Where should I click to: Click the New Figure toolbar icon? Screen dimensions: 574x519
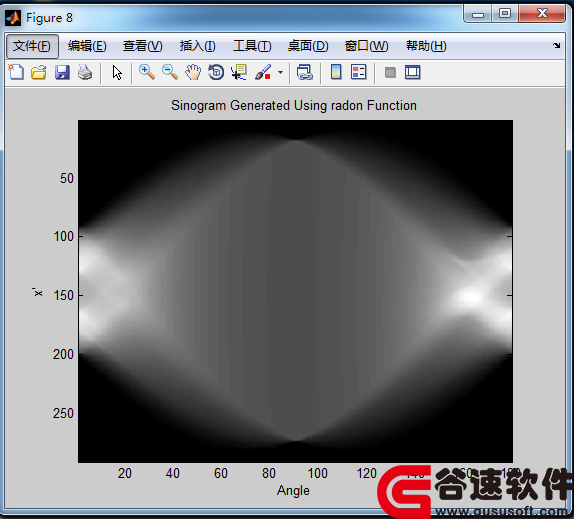coord(16,72)
